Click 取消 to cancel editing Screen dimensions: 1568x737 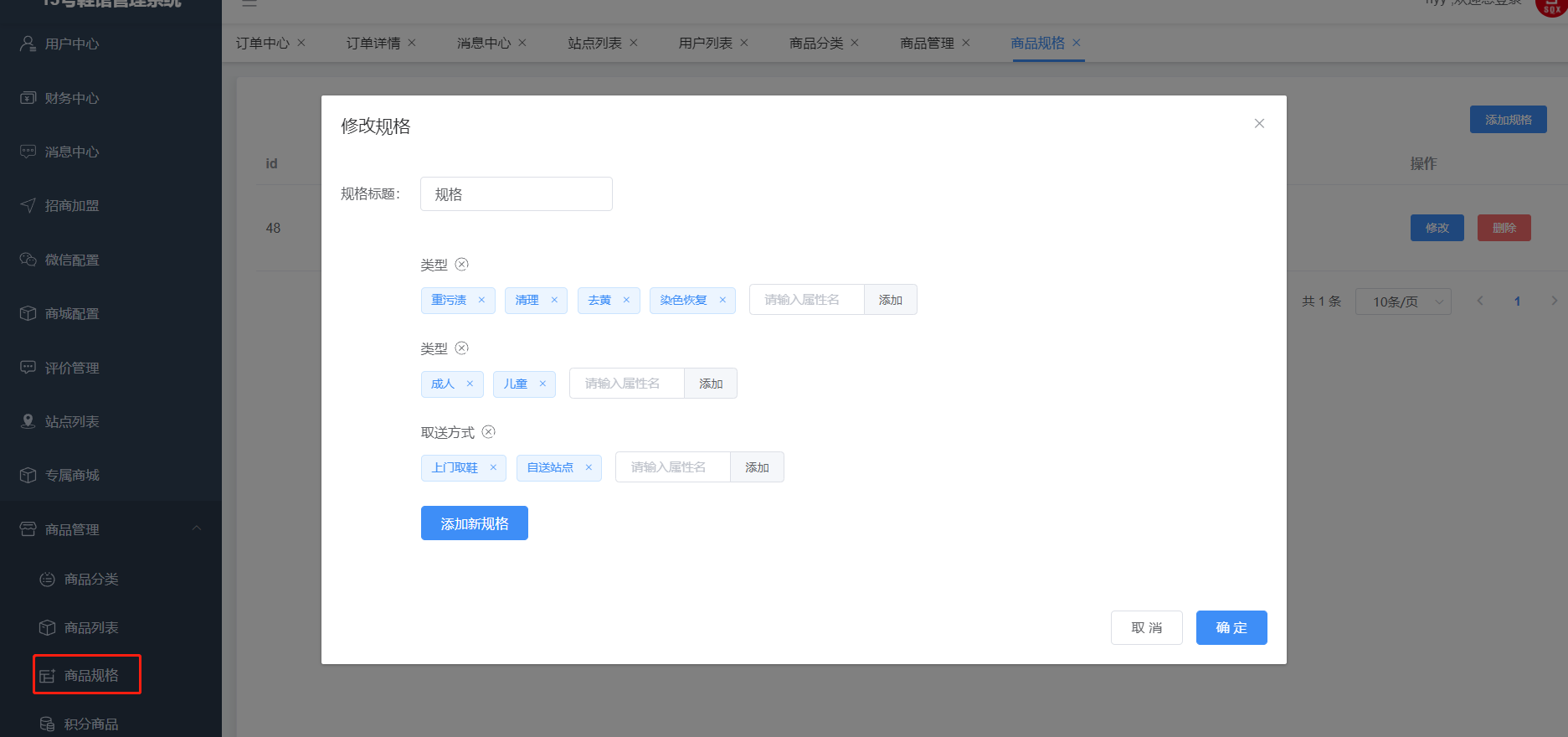1146,627
